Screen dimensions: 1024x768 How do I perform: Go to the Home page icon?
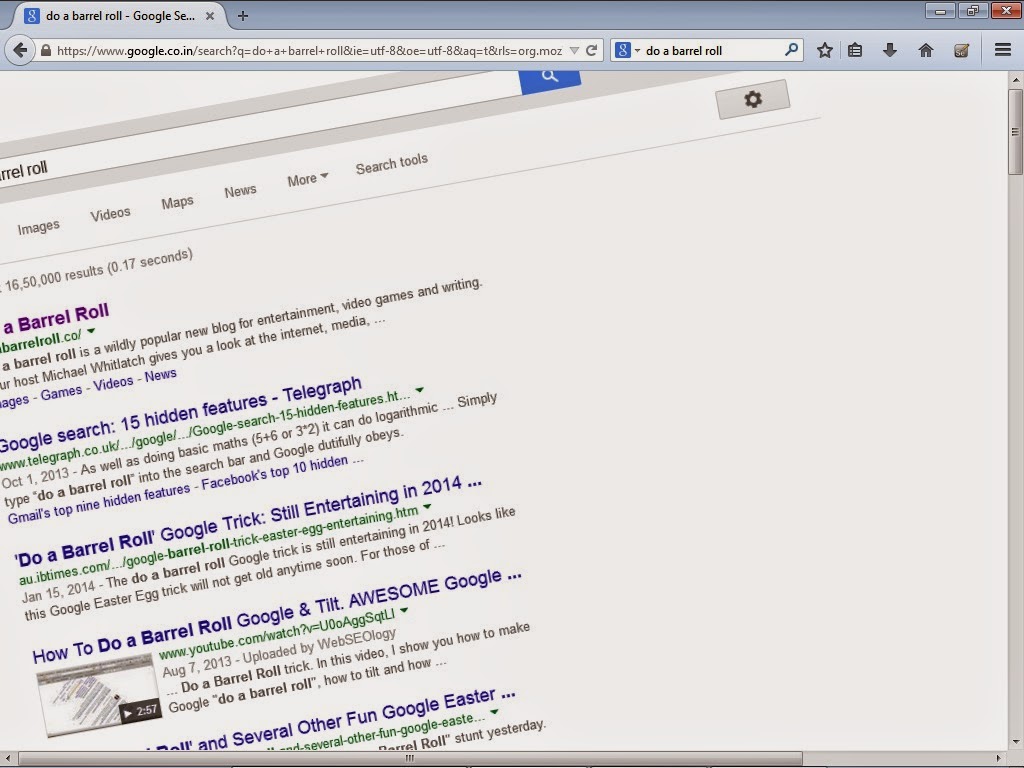925,50
